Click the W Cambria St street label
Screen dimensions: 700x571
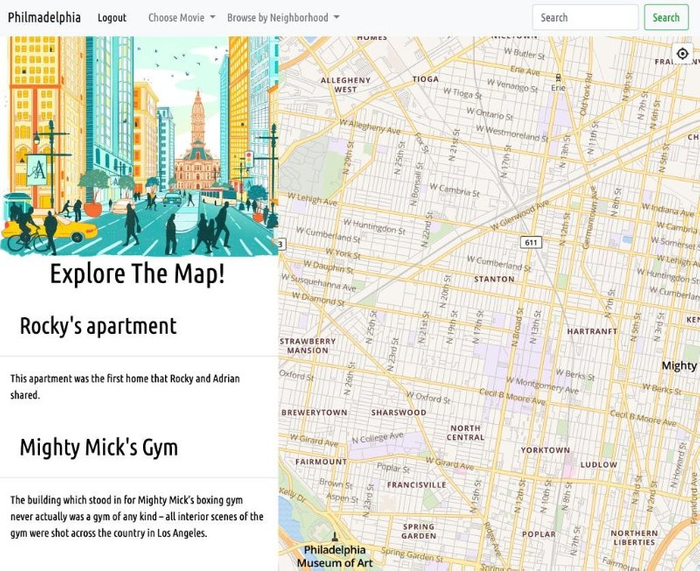coord(454,190)
